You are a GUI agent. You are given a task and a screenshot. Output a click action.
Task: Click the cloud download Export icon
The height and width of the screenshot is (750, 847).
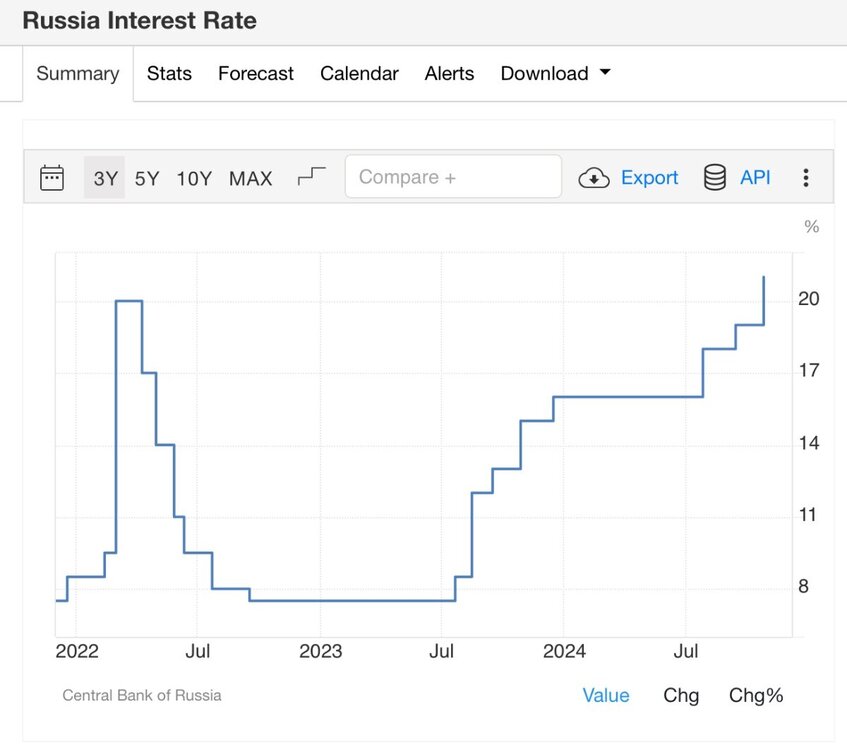point(594,178)
